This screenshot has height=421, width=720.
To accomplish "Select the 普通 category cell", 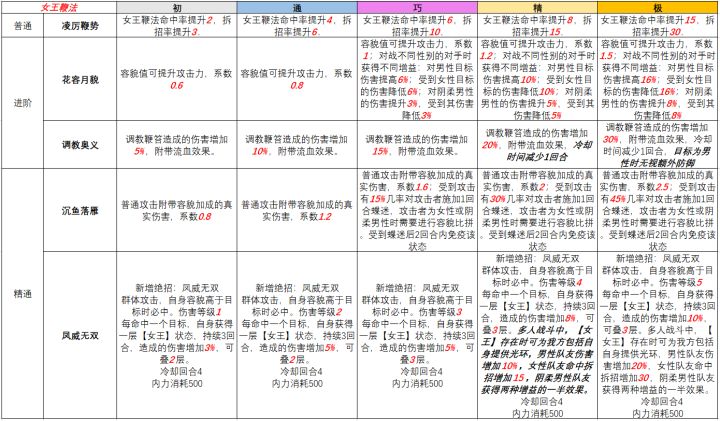I will click(22, 25).
